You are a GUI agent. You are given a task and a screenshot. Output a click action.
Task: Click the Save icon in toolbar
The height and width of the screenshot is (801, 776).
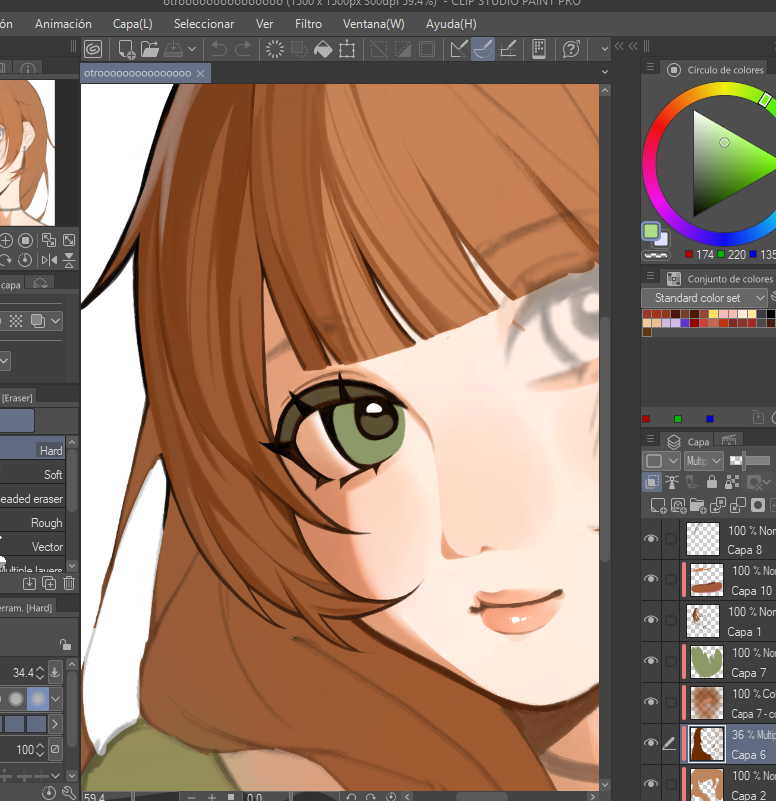pos(174,50)
